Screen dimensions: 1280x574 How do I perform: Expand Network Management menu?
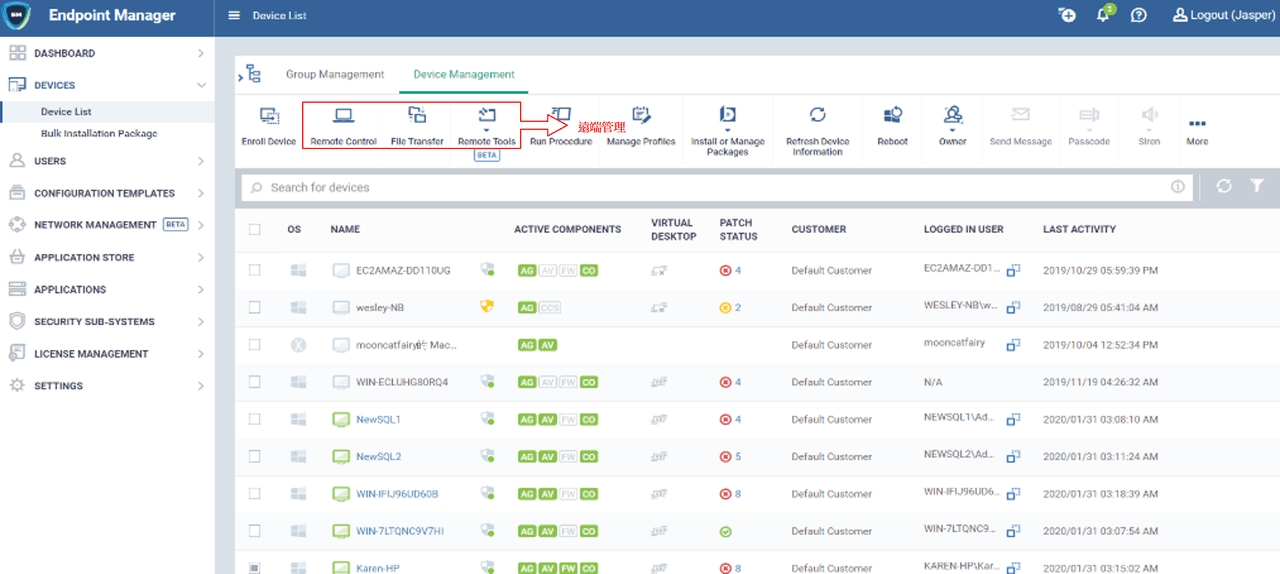tap(107, 225)
